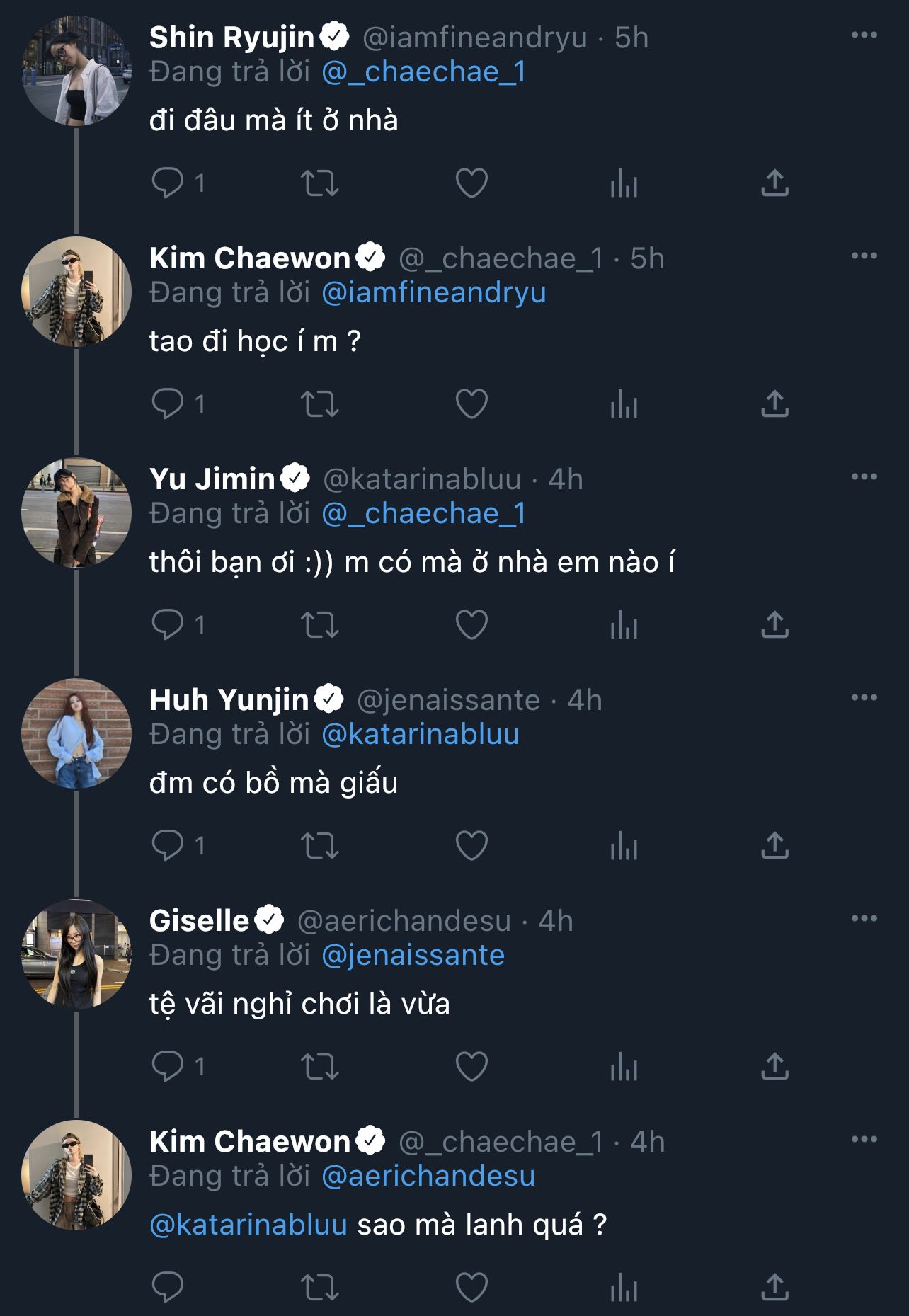The height and width of the screenshot is (1316, 909).
Task: Retweet Kim Chaewon's last tweet
Action: point(320,1288)
